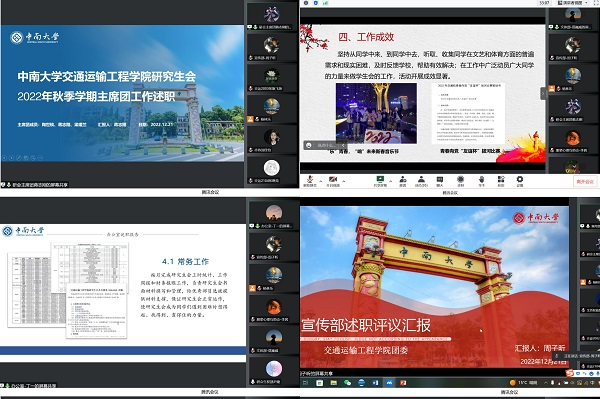Open the Chat panel icon

pyautogui.click(x=440, y=179)
